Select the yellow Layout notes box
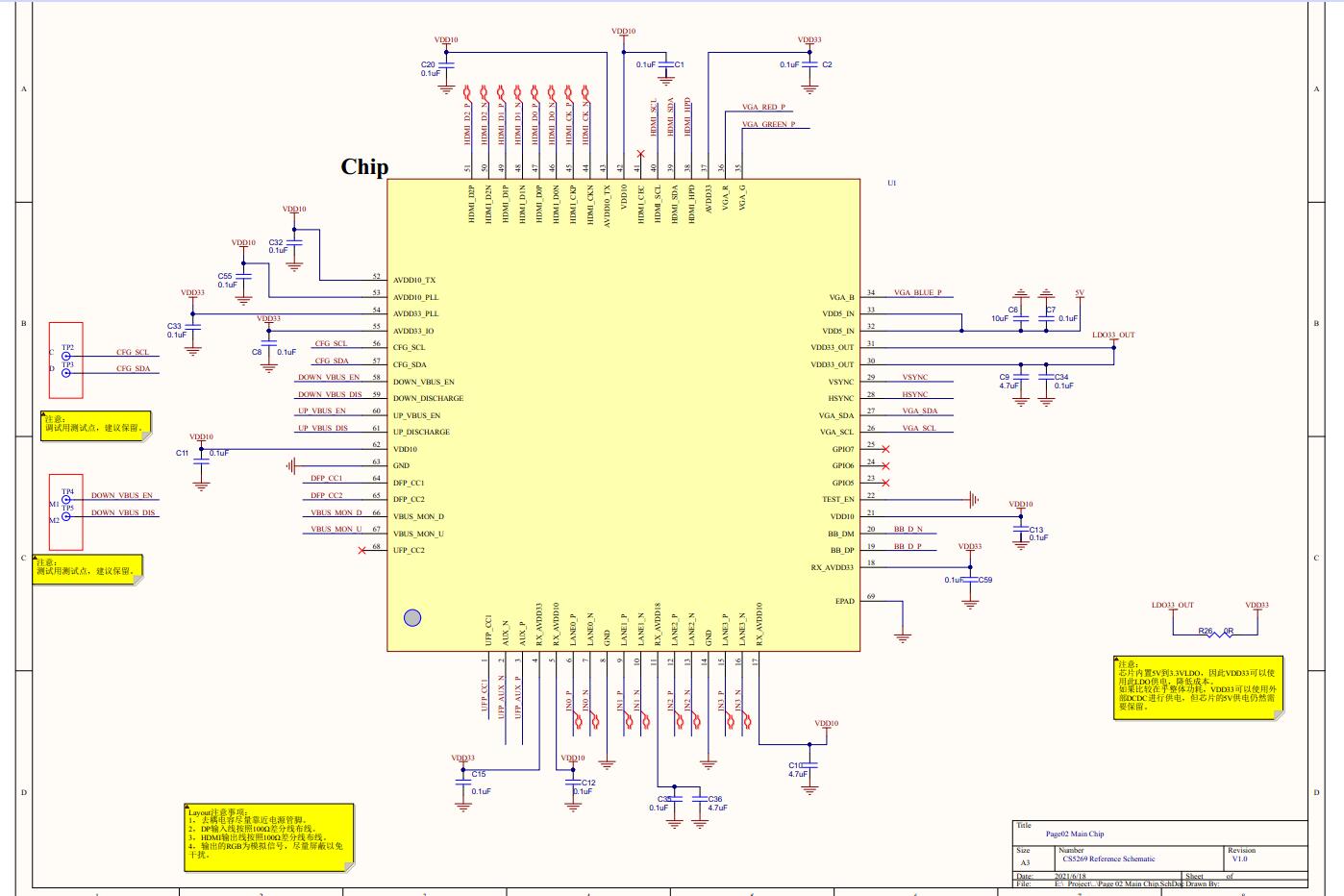The image size is (1344, 896). 269,838
